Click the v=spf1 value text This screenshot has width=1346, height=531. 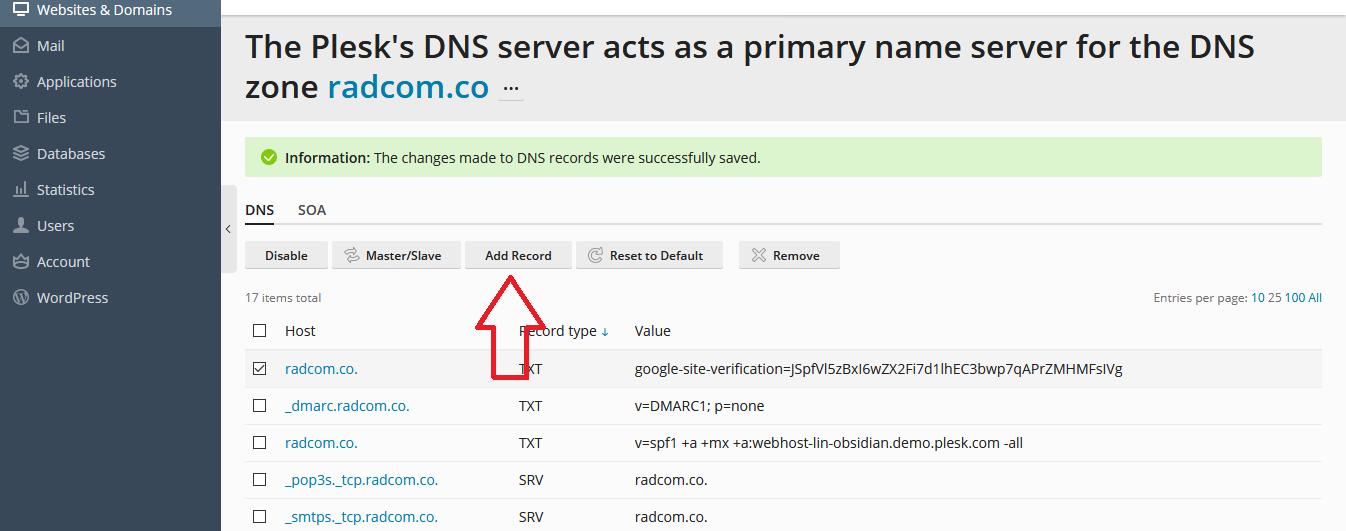(x=829, y=443)
